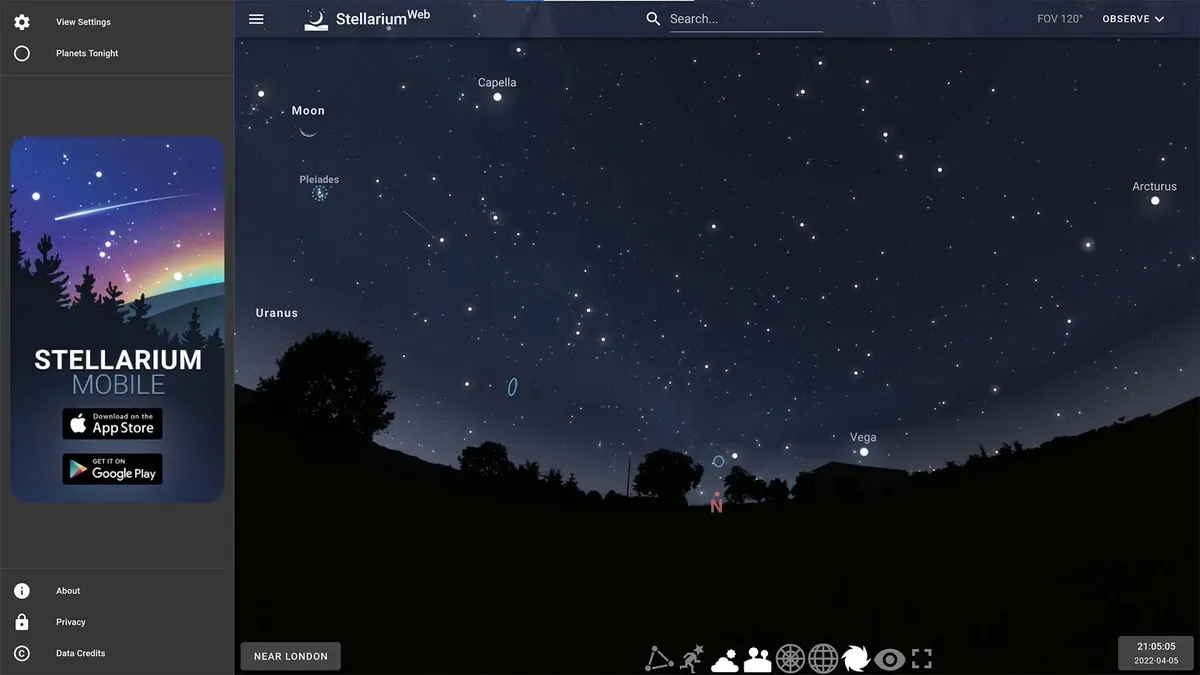
Task: Expand the Observe dropdown
Action: [x=1133, y=19]
